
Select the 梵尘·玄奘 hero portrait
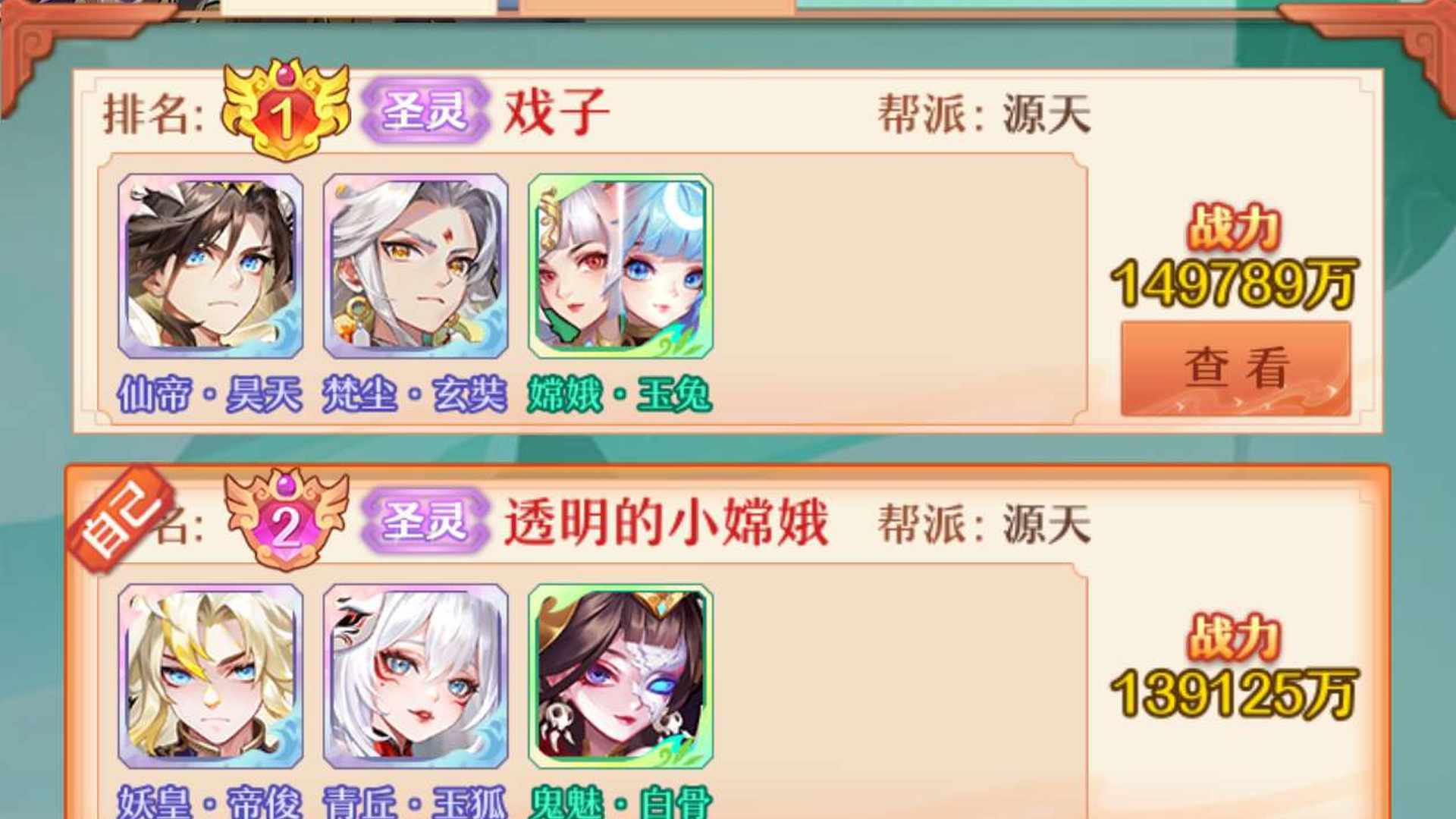[x=416, y=266]
